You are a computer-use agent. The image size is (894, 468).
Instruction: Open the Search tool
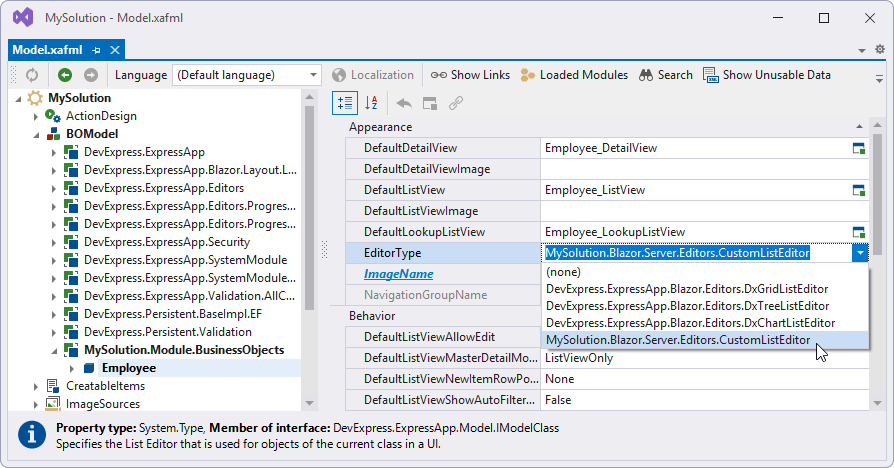pyautogui.click(x=665, y=75)
